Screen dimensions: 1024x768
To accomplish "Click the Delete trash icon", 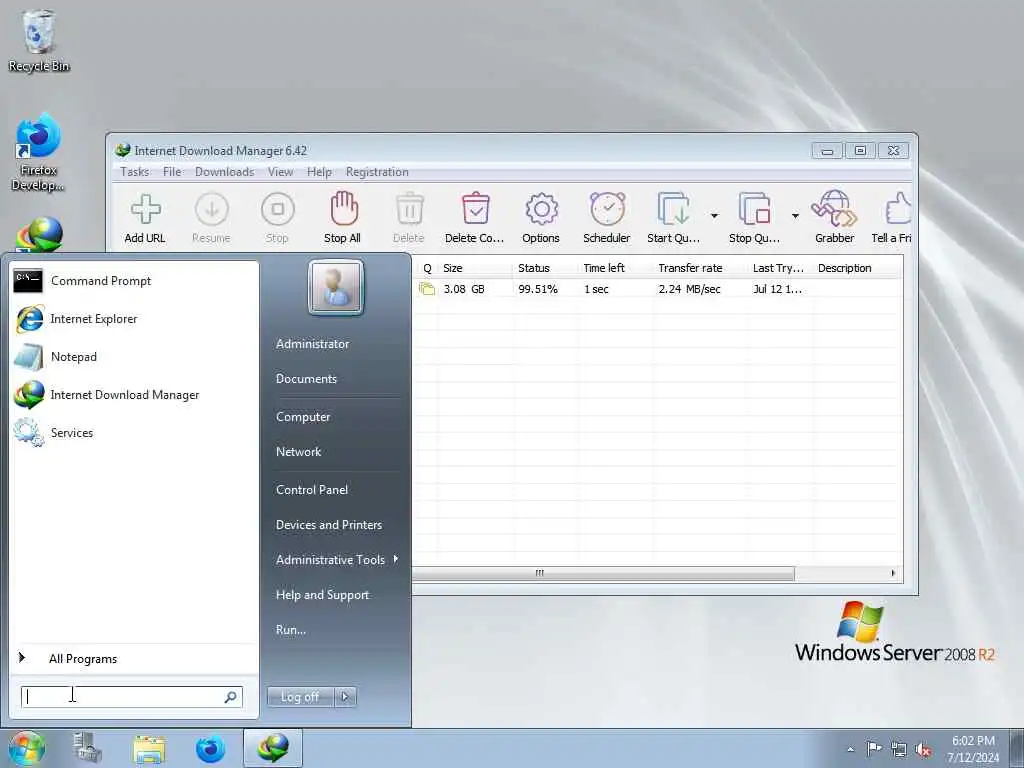I will coord(409,209).
